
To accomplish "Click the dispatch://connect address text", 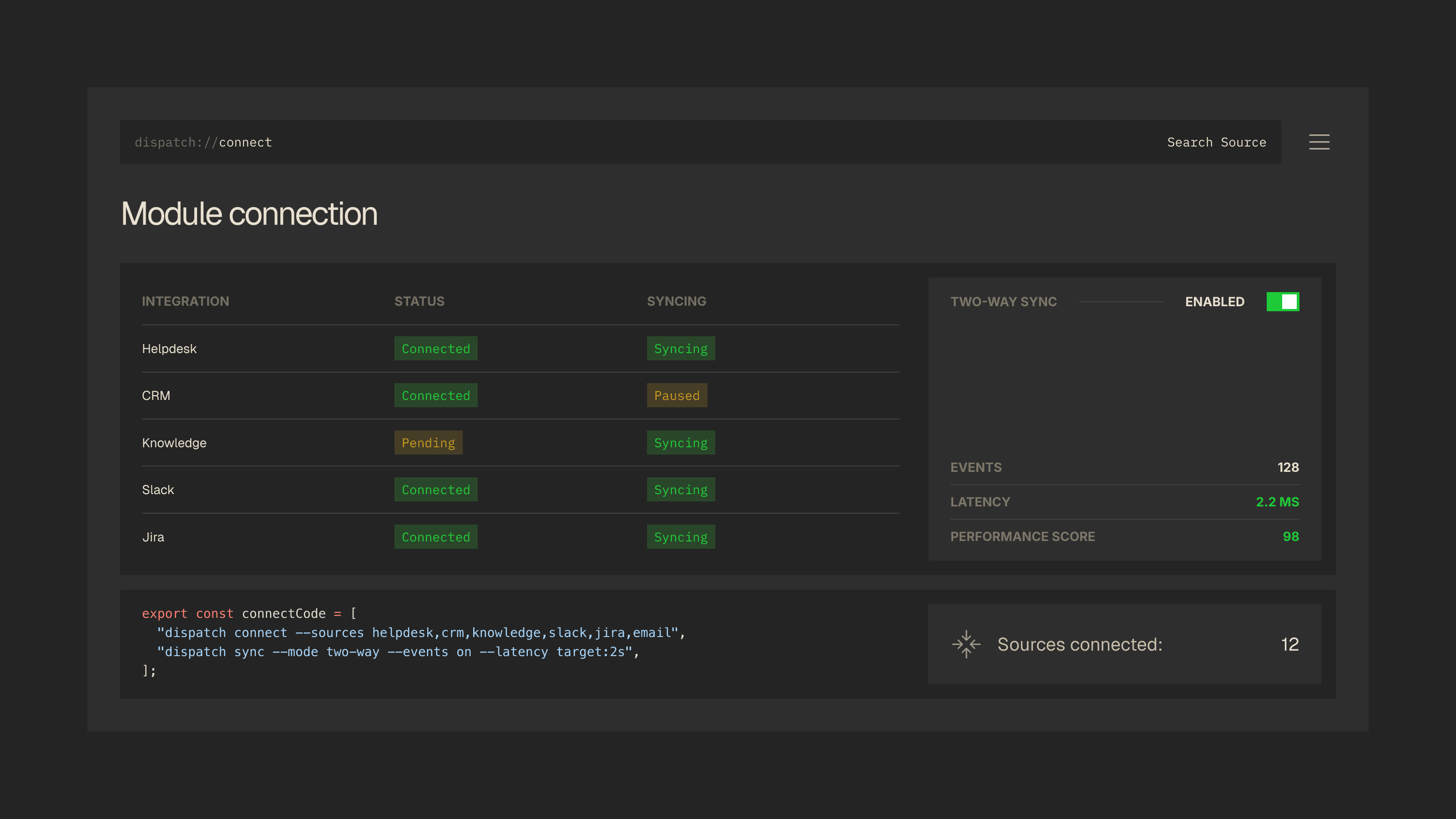I will point(203,142).
